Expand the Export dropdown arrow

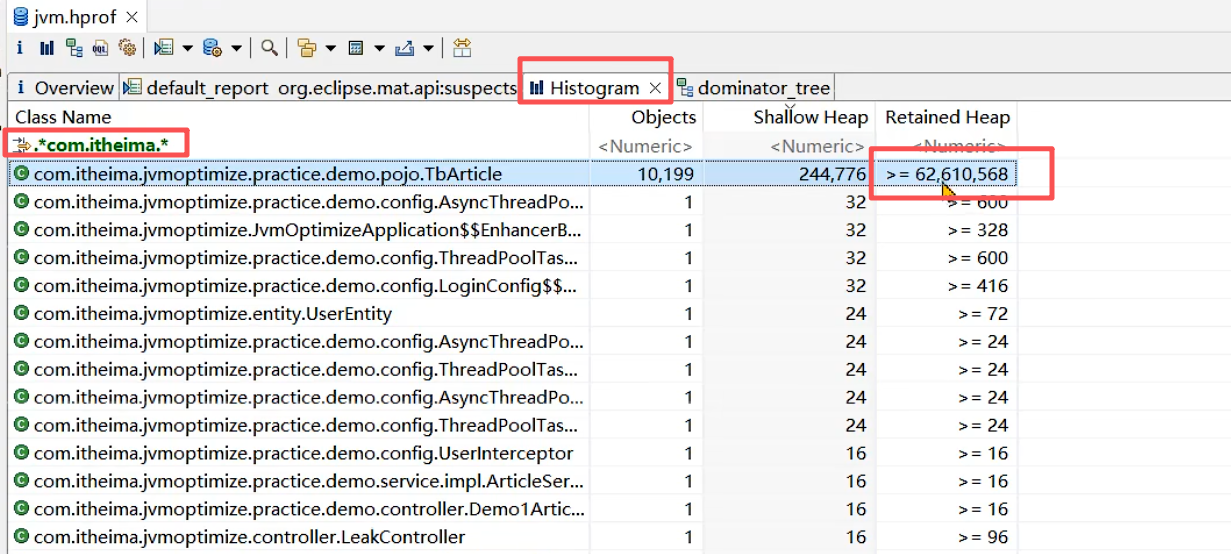click(429, 48)
